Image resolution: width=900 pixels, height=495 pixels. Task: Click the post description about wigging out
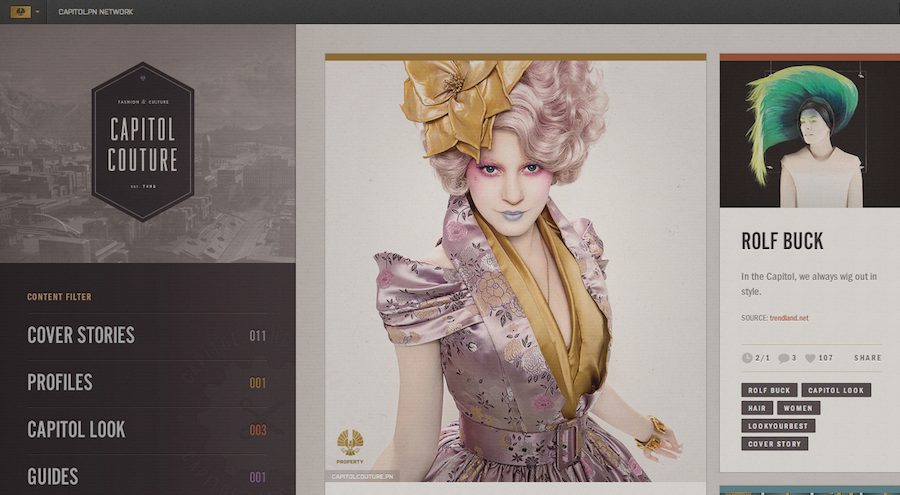[x=809, y=284]
